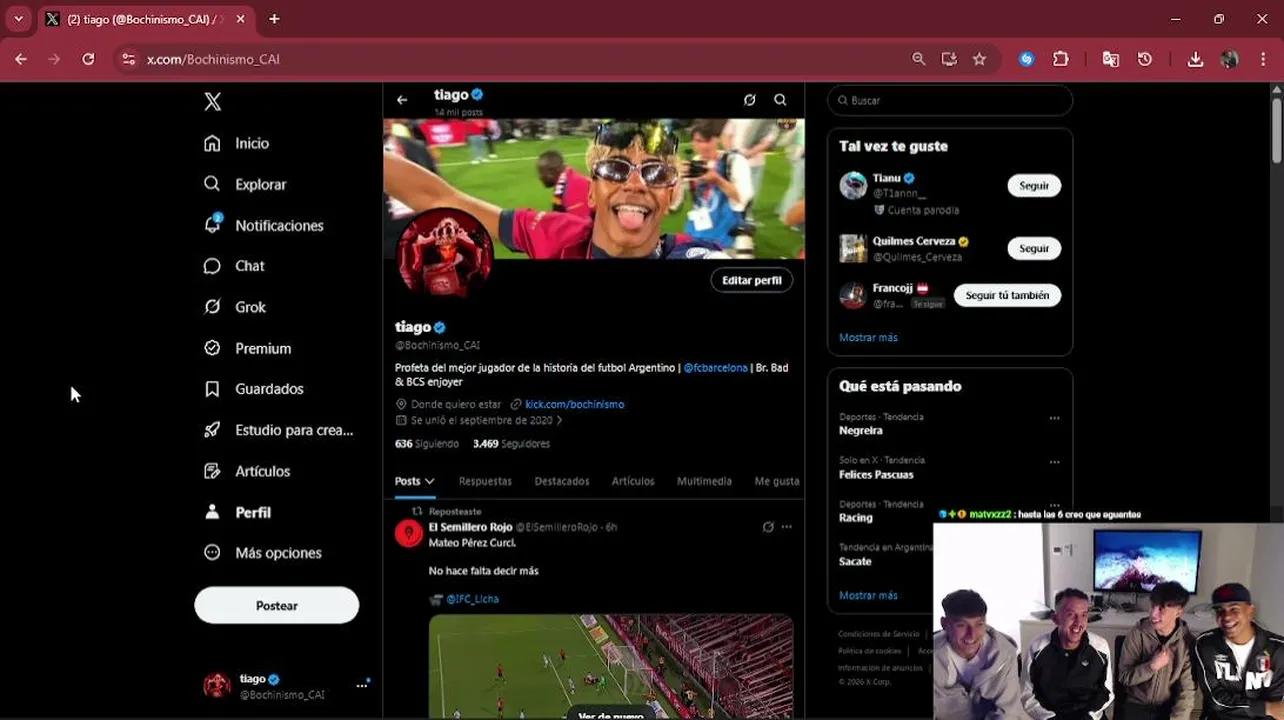Click the X logo in the sidebar
The height and width of the screenshot is (720, 1284).
212,101
